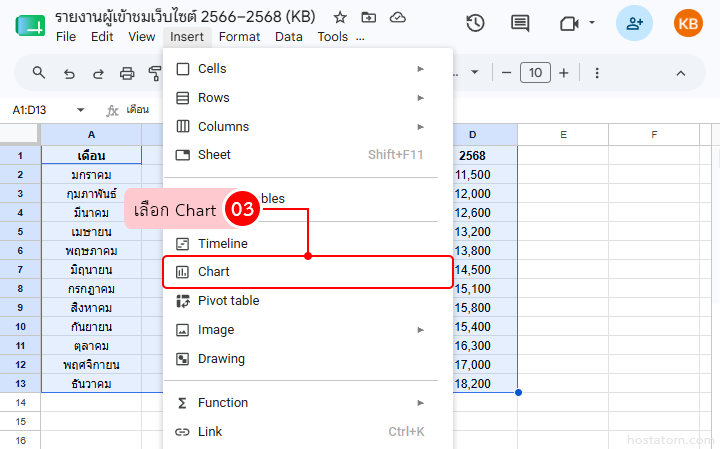The width and height of the screenshot is (720, 449).
Task: Select column E header
Action: pos(563,135)
